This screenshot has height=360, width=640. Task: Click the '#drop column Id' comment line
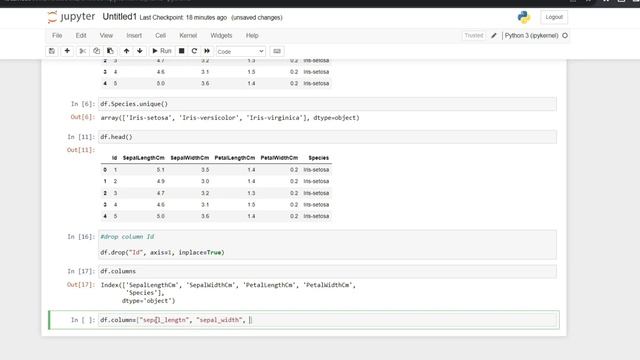[127, 237]
